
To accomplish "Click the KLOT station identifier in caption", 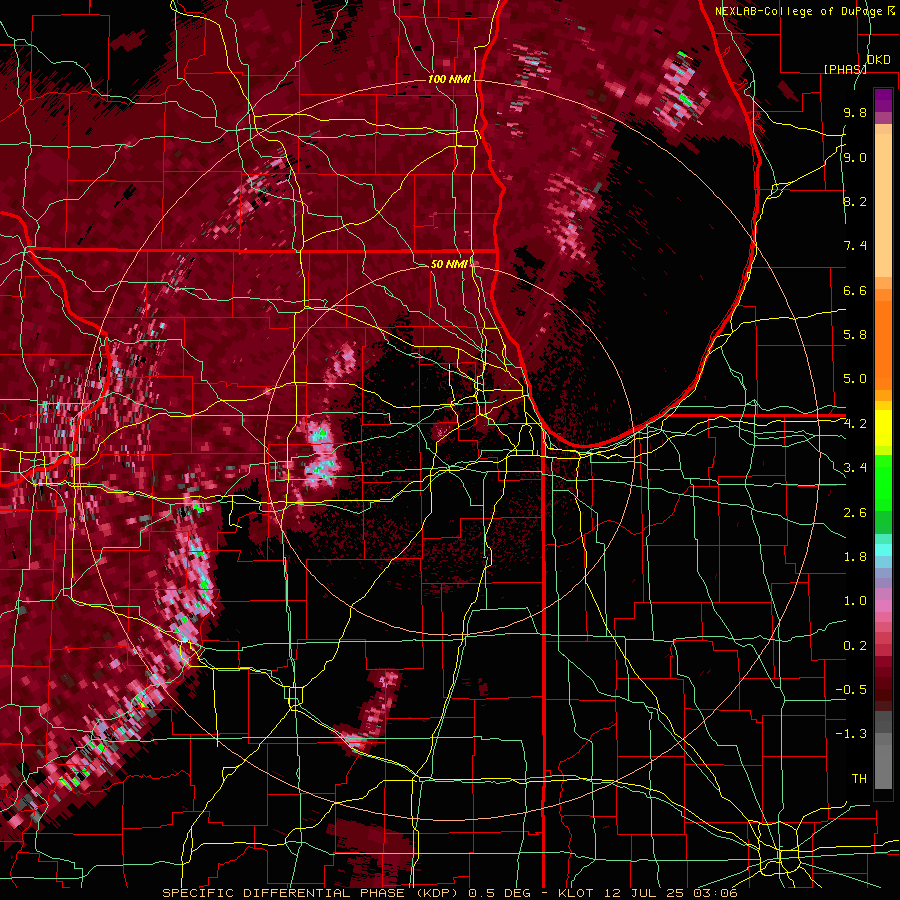I will pos(577,893).
